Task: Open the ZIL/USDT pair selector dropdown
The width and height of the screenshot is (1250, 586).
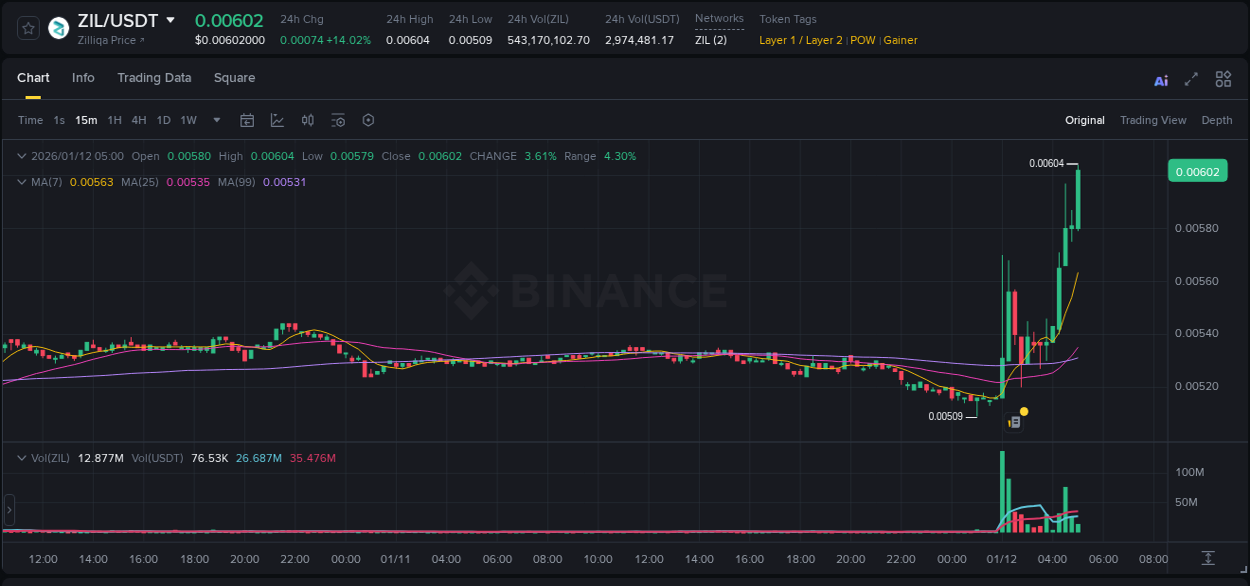Action: tap(170, 20)
